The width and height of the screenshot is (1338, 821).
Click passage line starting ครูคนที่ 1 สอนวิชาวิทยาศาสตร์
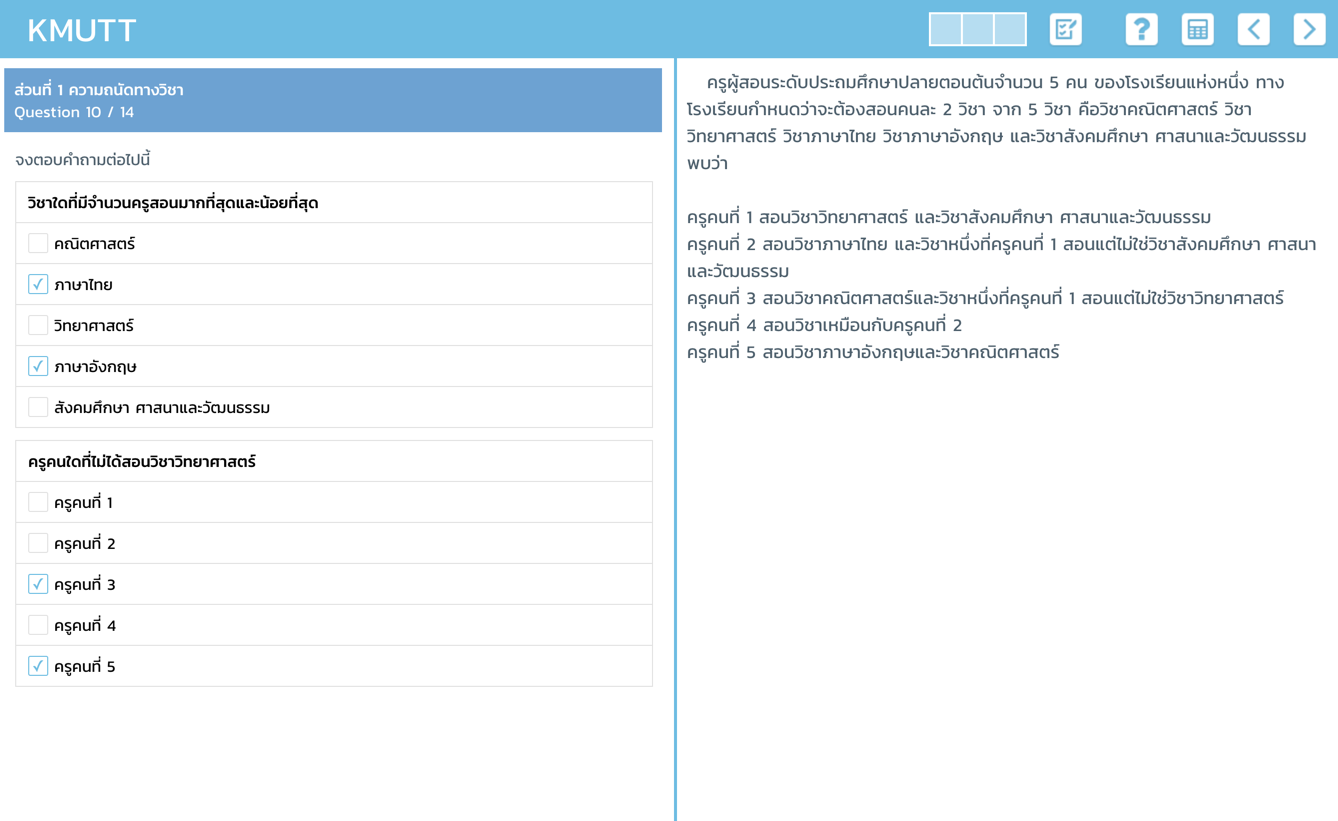[x=949, y=217]
